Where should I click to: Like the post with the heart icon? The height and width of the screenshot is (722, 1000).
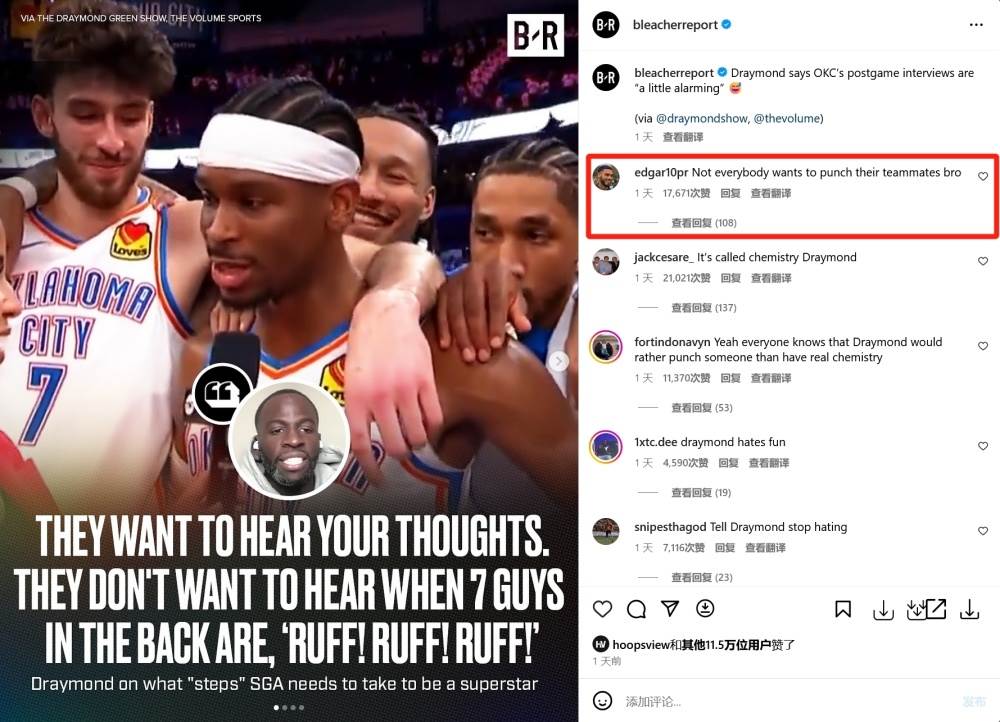(602, 609)
